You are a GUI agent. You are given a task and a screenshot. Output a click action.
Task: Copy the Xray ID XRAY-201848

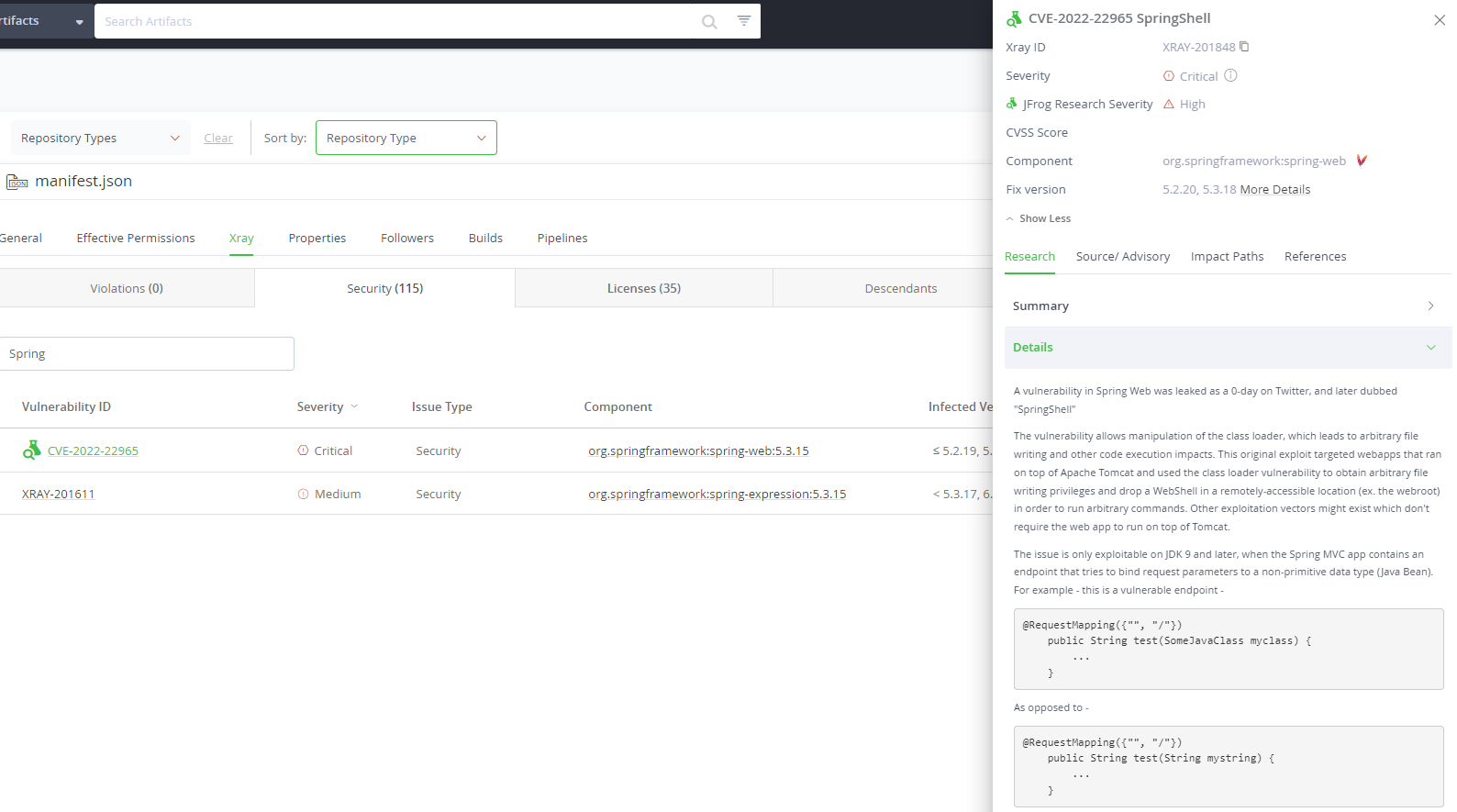click(x=1244, y=47)
